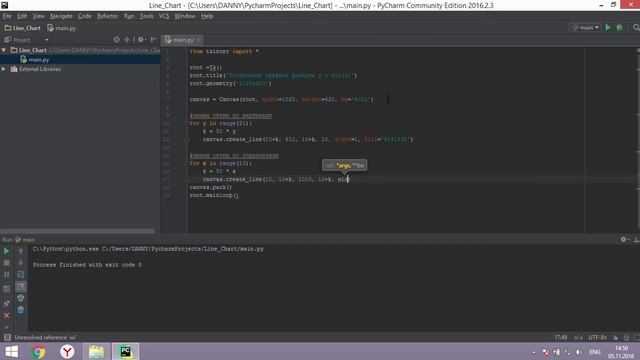The image size is (640, 360).
Task: Collapse the Line_Chart project folder
Action: point(4,50)
